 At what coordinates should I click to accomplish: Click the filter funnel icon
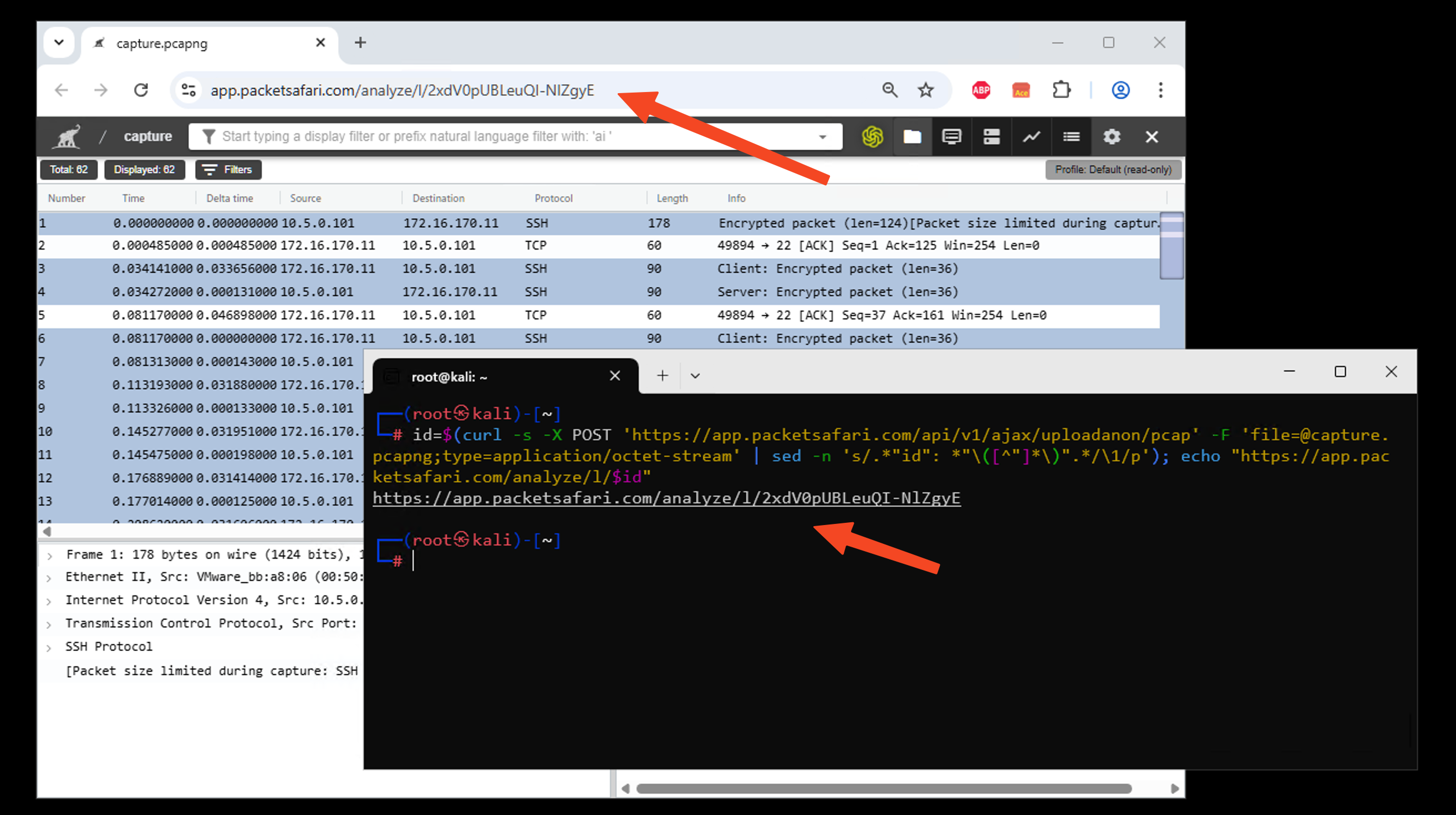(x=208, y=136)
